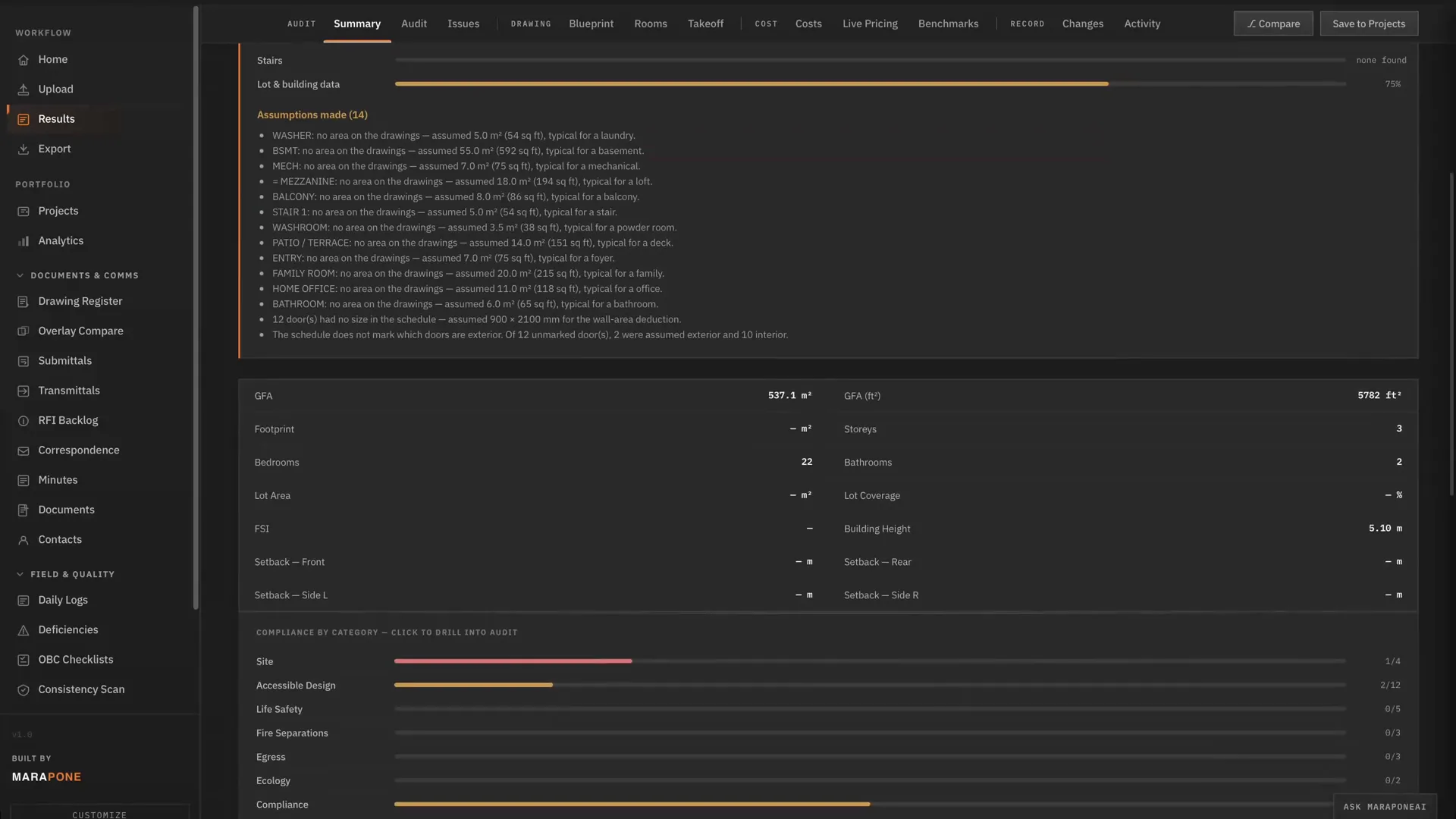The width and height of the screenshot is (1456, 819).
Task: Click the Site 1/4 score
Action: click(x=1392, y=661)
